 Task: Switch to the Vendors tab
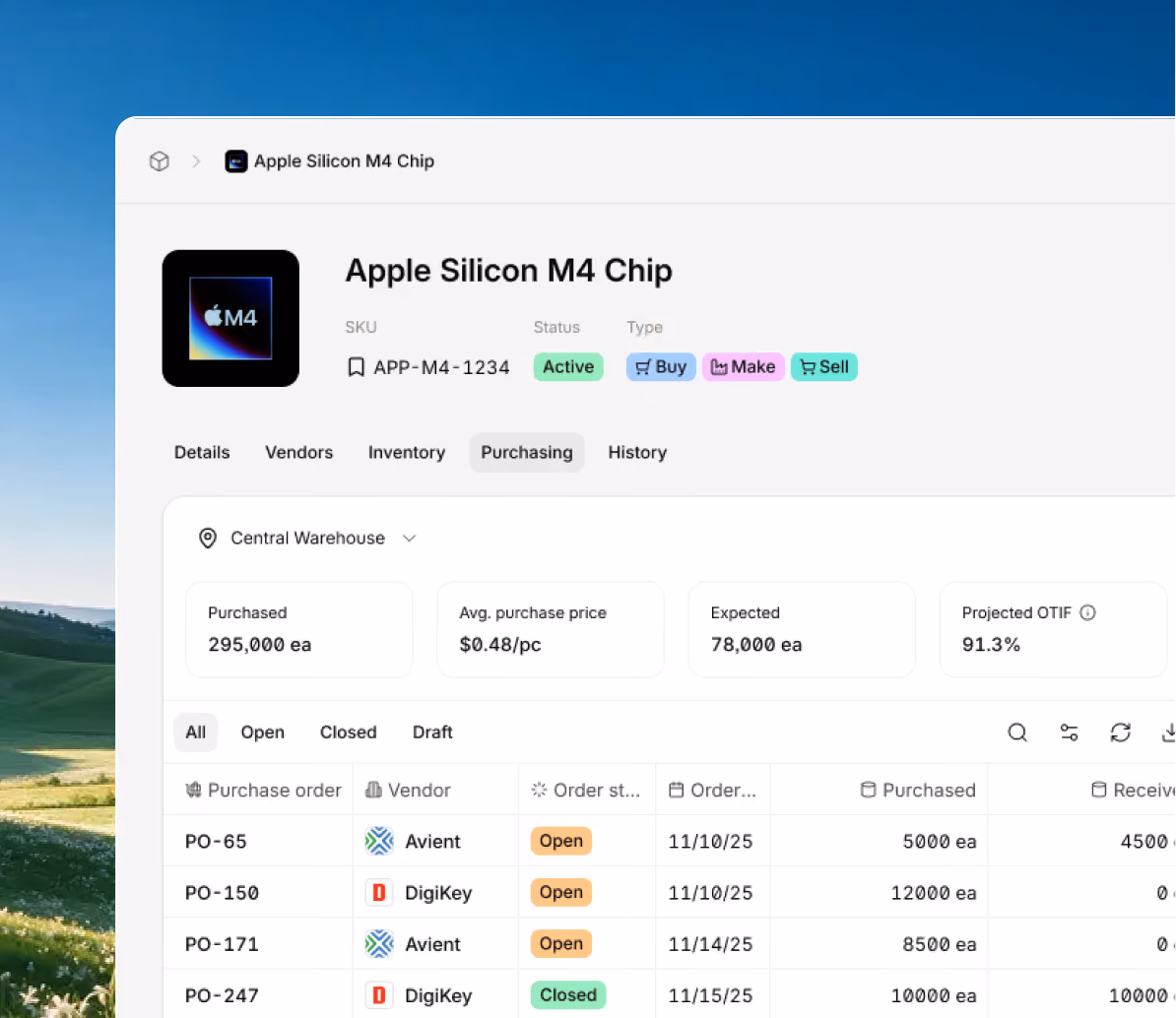click(299, 452)
